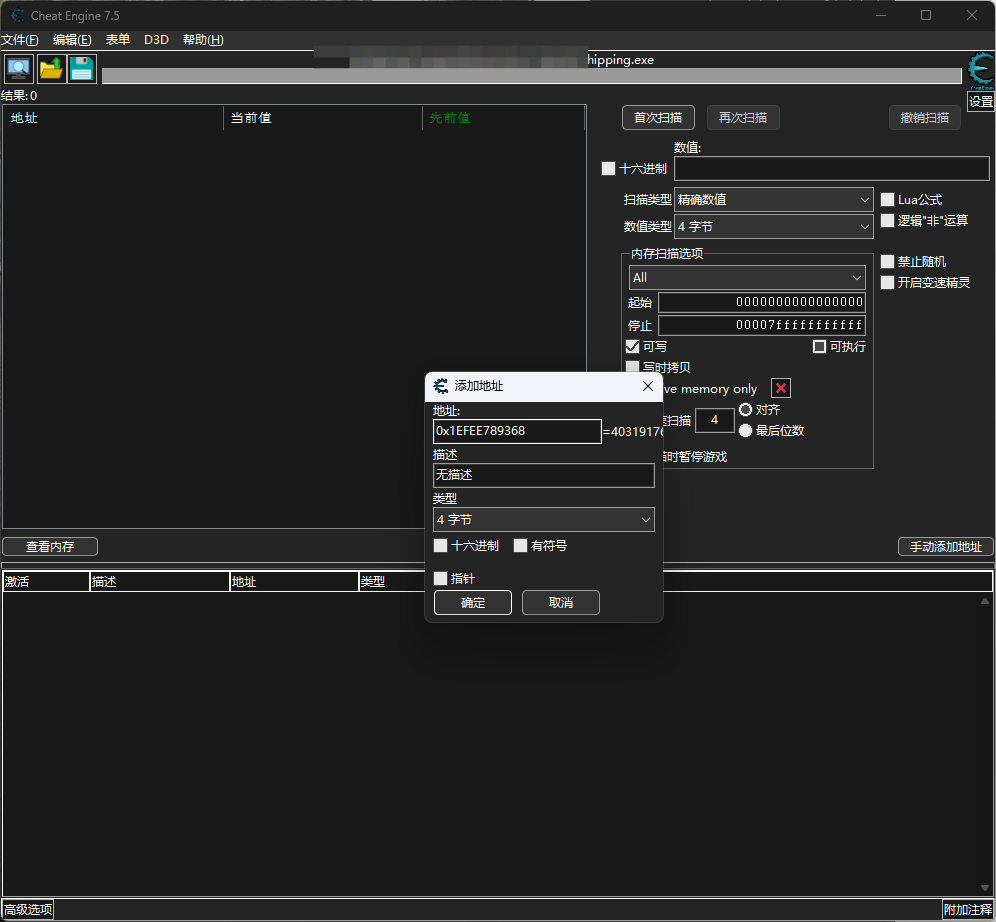The width and height of the screenshot is (996, 922).
Task: Click the address list scroll up arrow
Action: click(985, 601)
